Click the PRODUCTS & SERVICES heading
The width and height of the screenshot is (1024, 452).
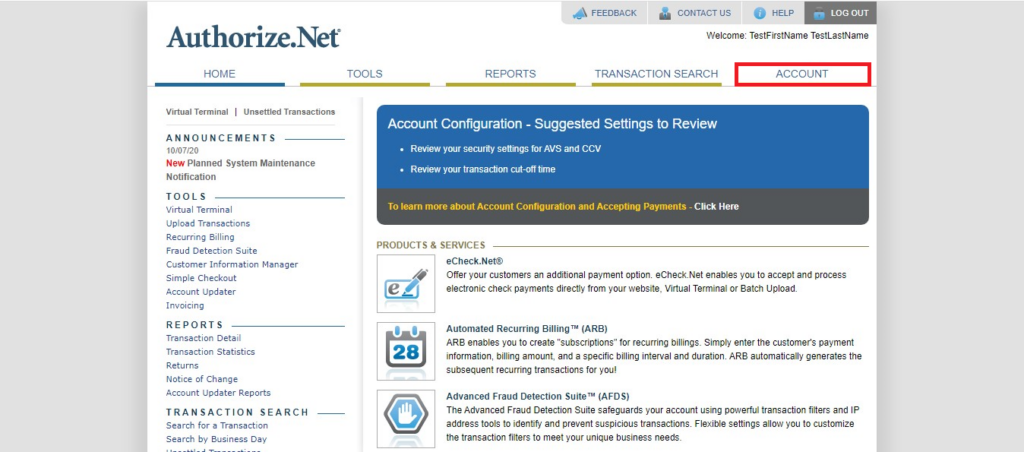pyautogui.click(x=430, y=246)
